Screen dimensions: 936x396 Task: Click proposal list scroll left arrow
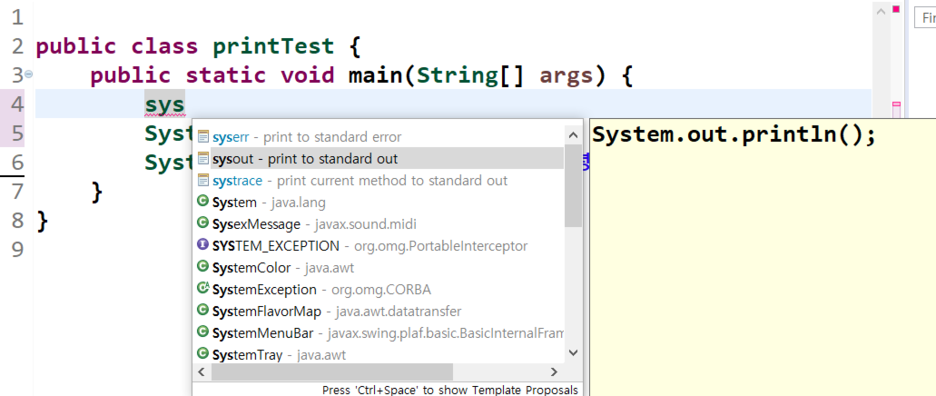(x=201, y=372)
